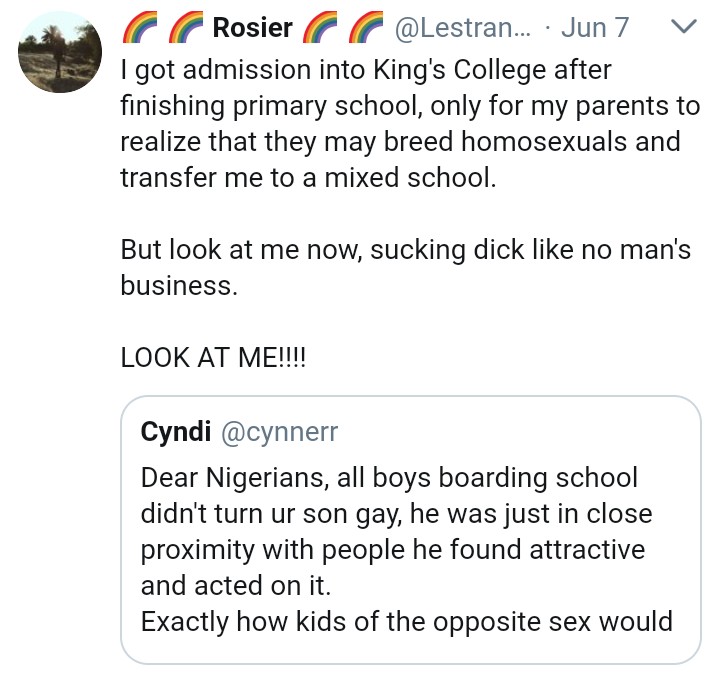Open the Rosier display name
The width and height of the screenshot is (720, 674).
(x=252, y=28)
